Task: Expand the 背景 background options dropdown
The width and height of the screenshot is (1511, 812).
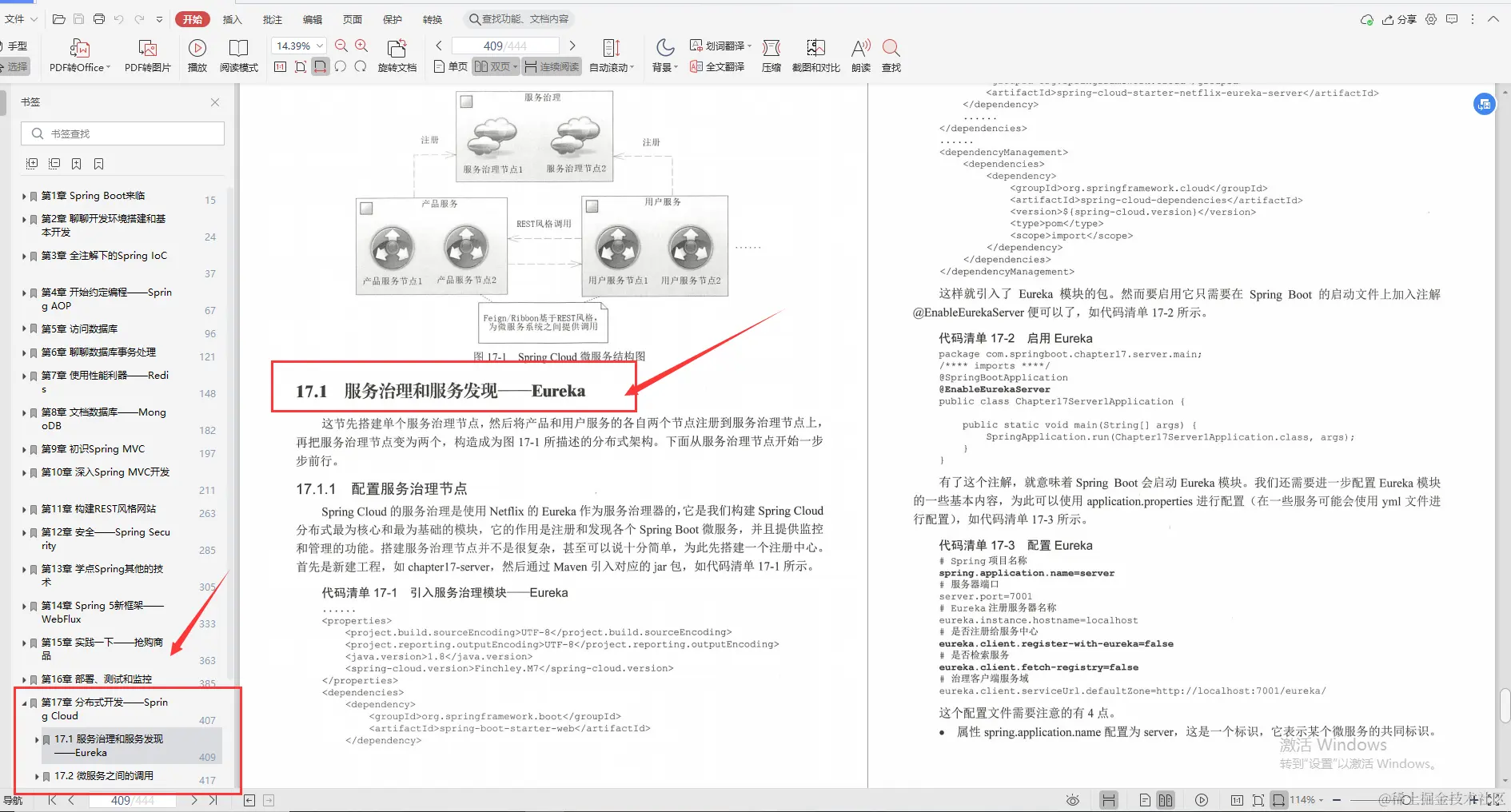Action: 676,67
